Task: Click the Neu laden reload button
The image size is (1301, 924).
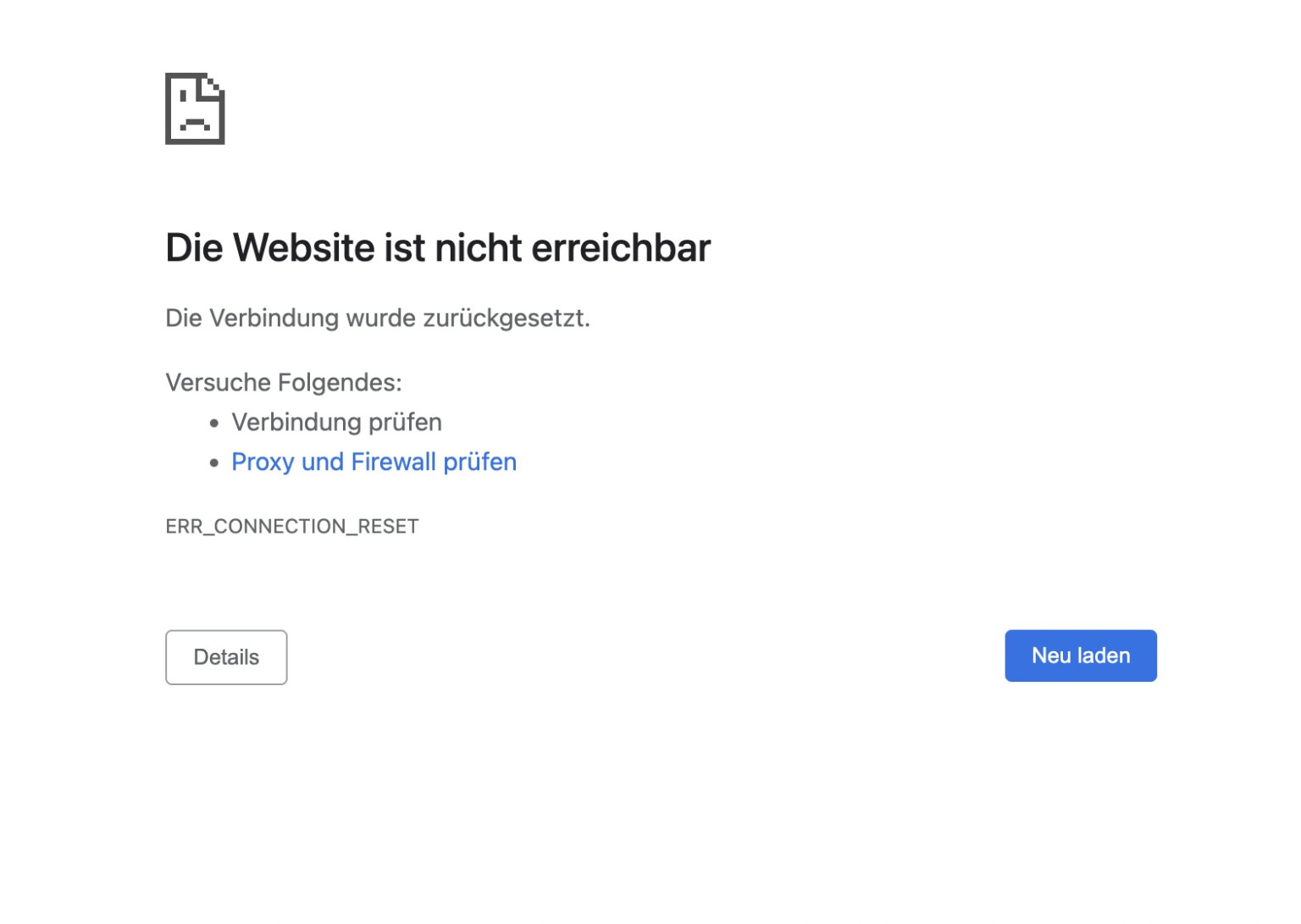Action: tap(1081, 656)
